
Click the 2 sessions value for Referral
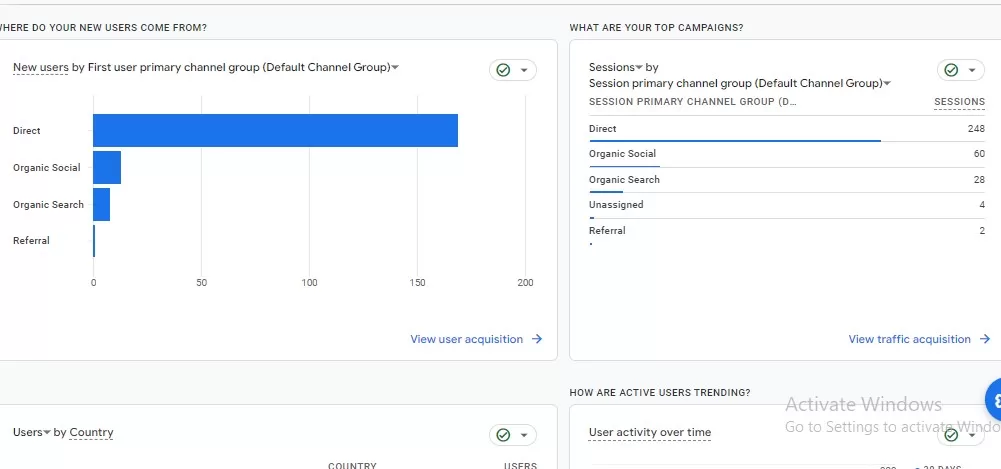pos(982,230)
